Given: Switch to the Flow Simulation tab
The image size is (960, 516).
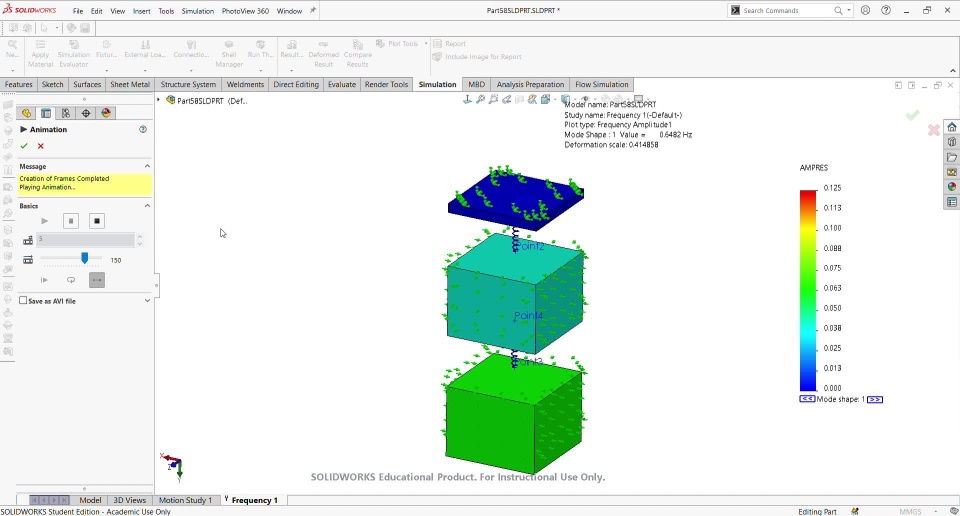Looking at the screenshot, I should [602, 84].
